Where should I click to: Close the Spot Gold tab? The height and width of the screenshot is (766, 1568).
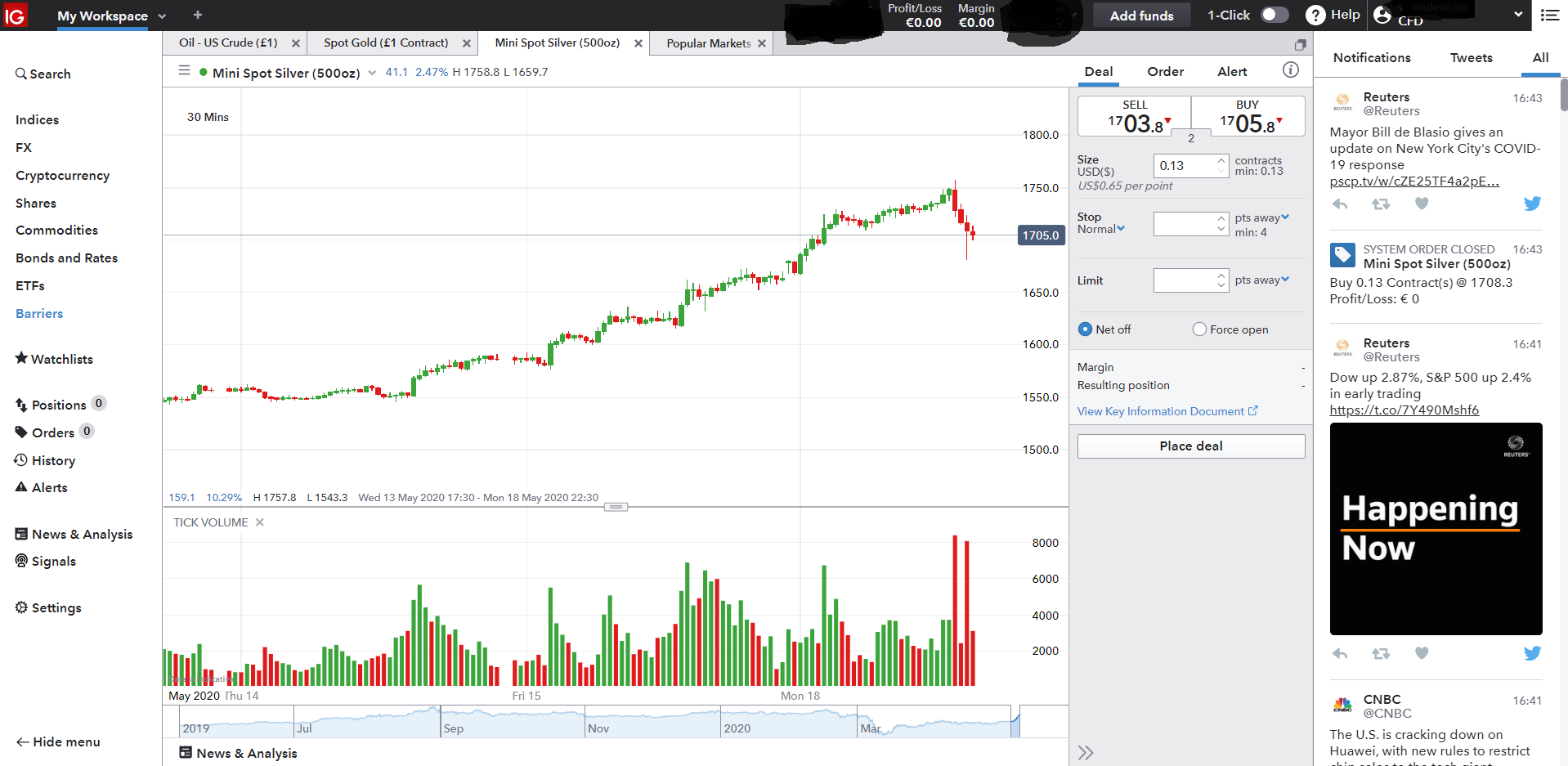point(467,43)
